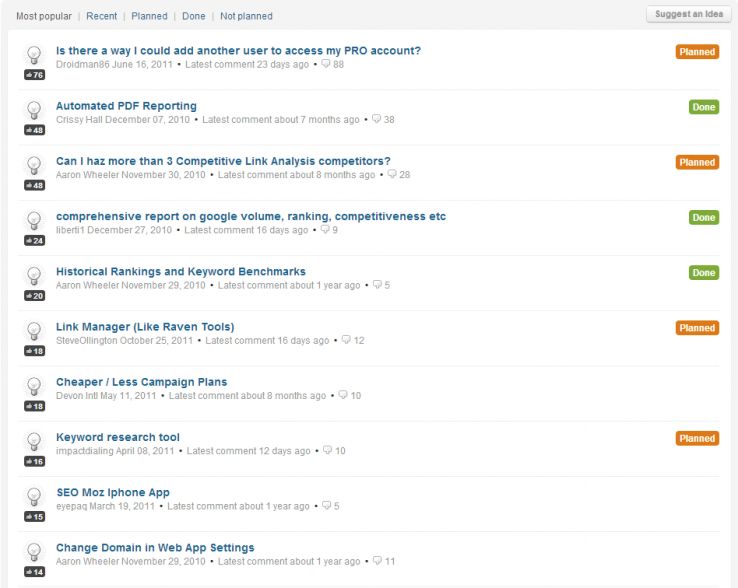Select the Not planned filter
Image resolution: width=738 pixels, height=588 pixels.
[x=246, y=16]
